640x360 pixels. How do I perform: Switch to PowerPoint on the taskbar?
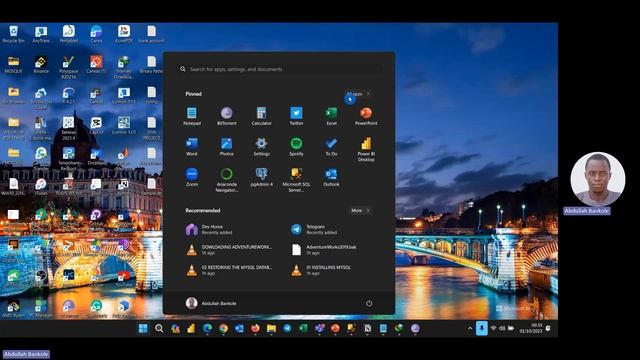[x=335, y=328]
